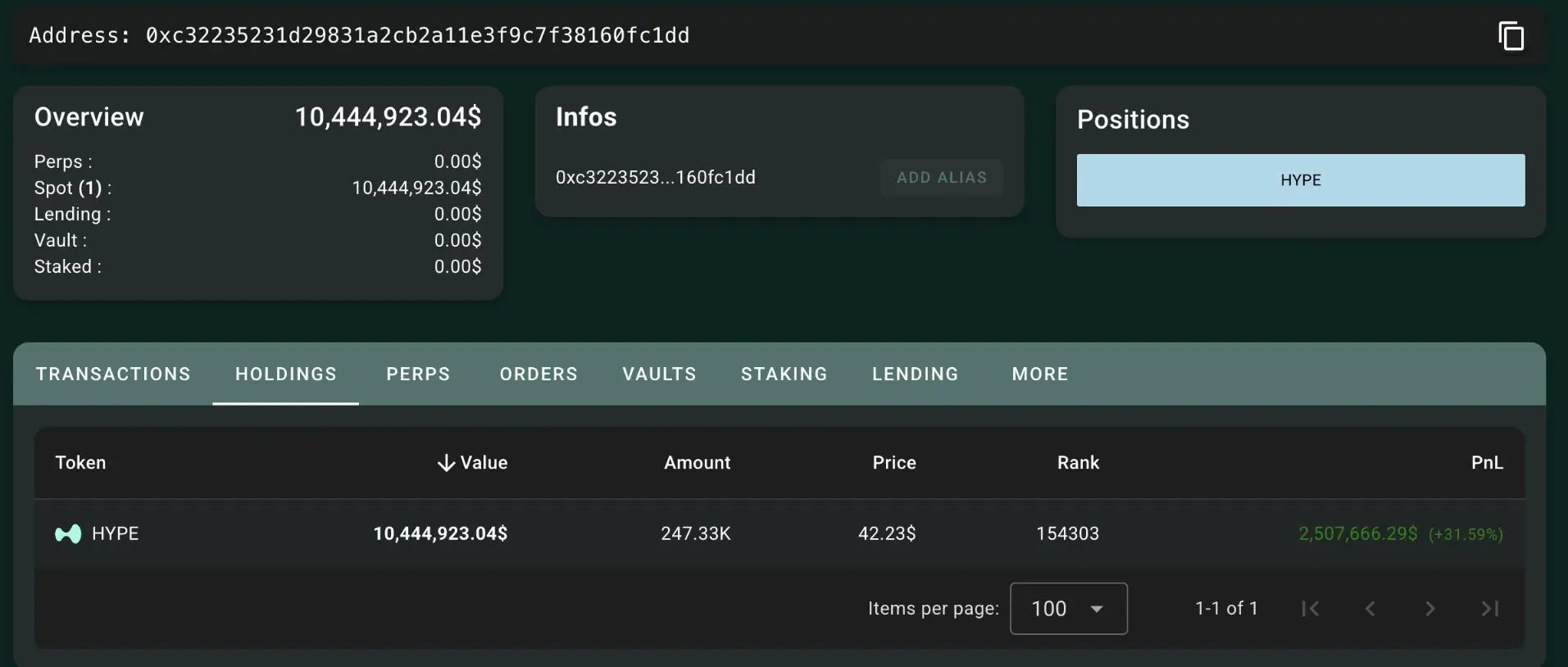Click the Overview panel heading
Image resolution: width=1568 pixels, height=667 pixels.
[x=89, y=117]
